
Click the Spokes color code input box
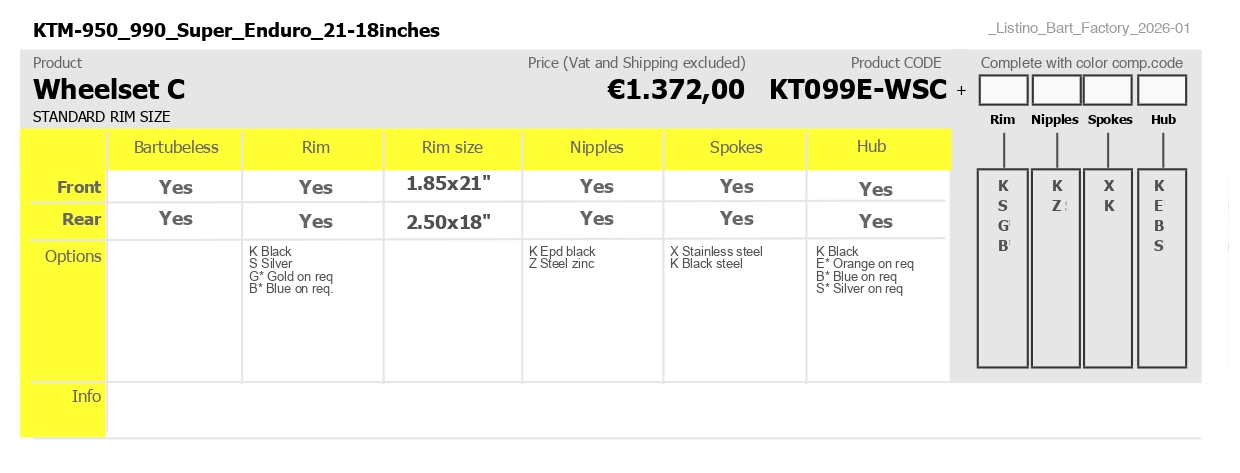point(1108,90)
